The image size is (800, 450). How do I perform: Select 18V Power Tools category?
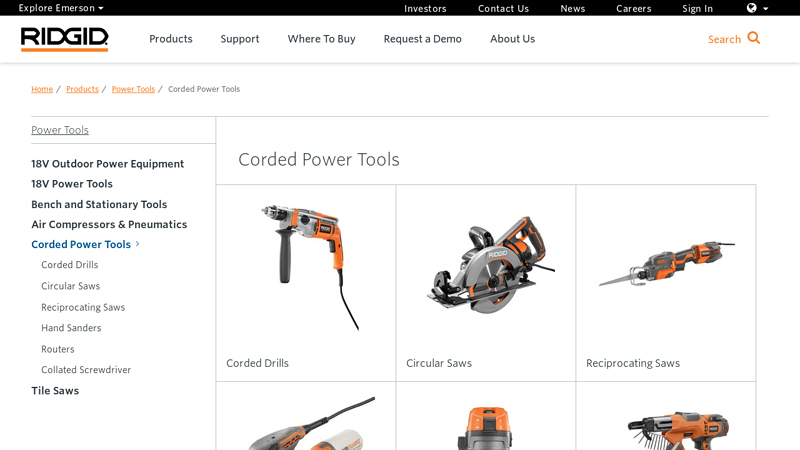point(72,184)
